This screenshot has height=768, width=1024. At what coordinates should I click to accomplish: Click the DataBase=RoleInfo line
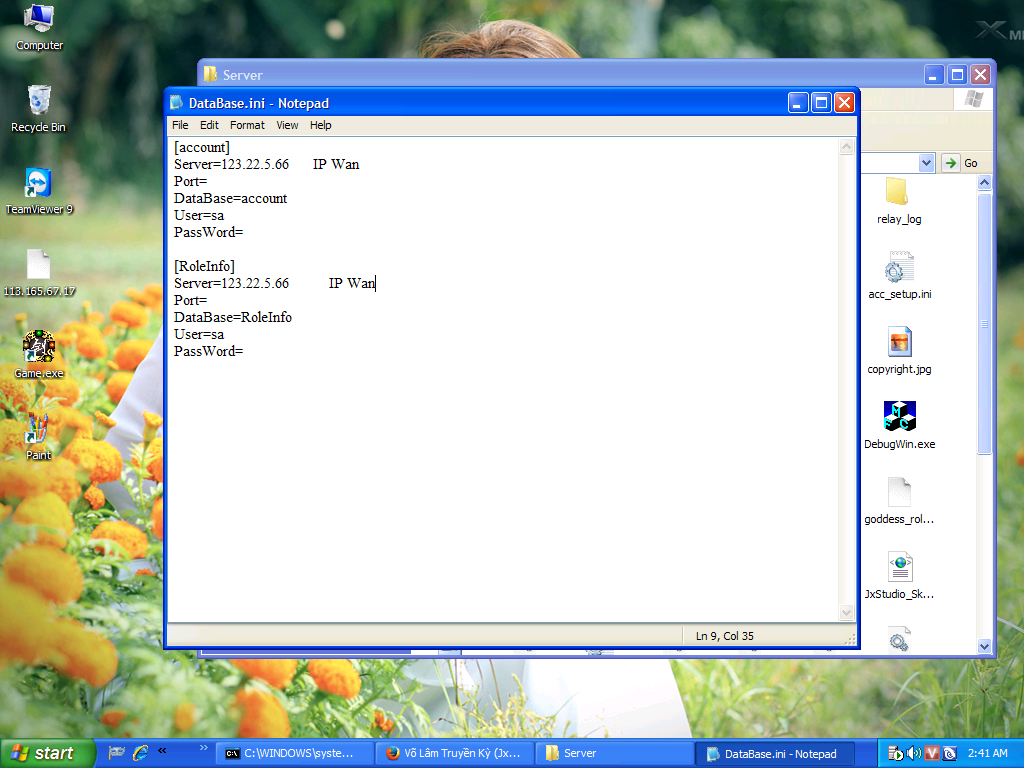tap(233, 317)
